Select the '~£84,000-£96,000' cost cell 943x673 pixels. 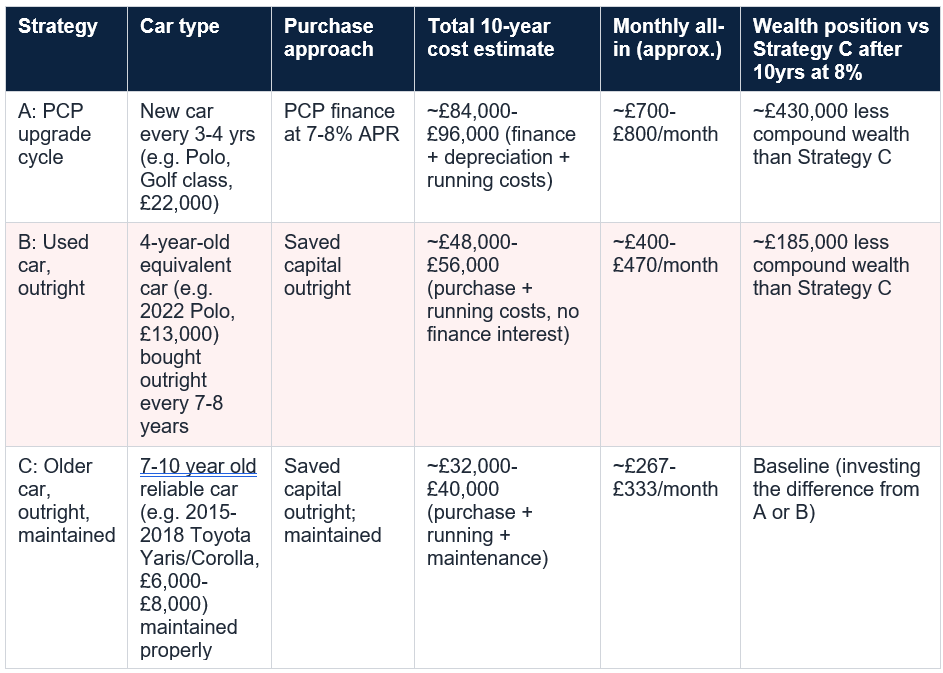click(508, 157)
